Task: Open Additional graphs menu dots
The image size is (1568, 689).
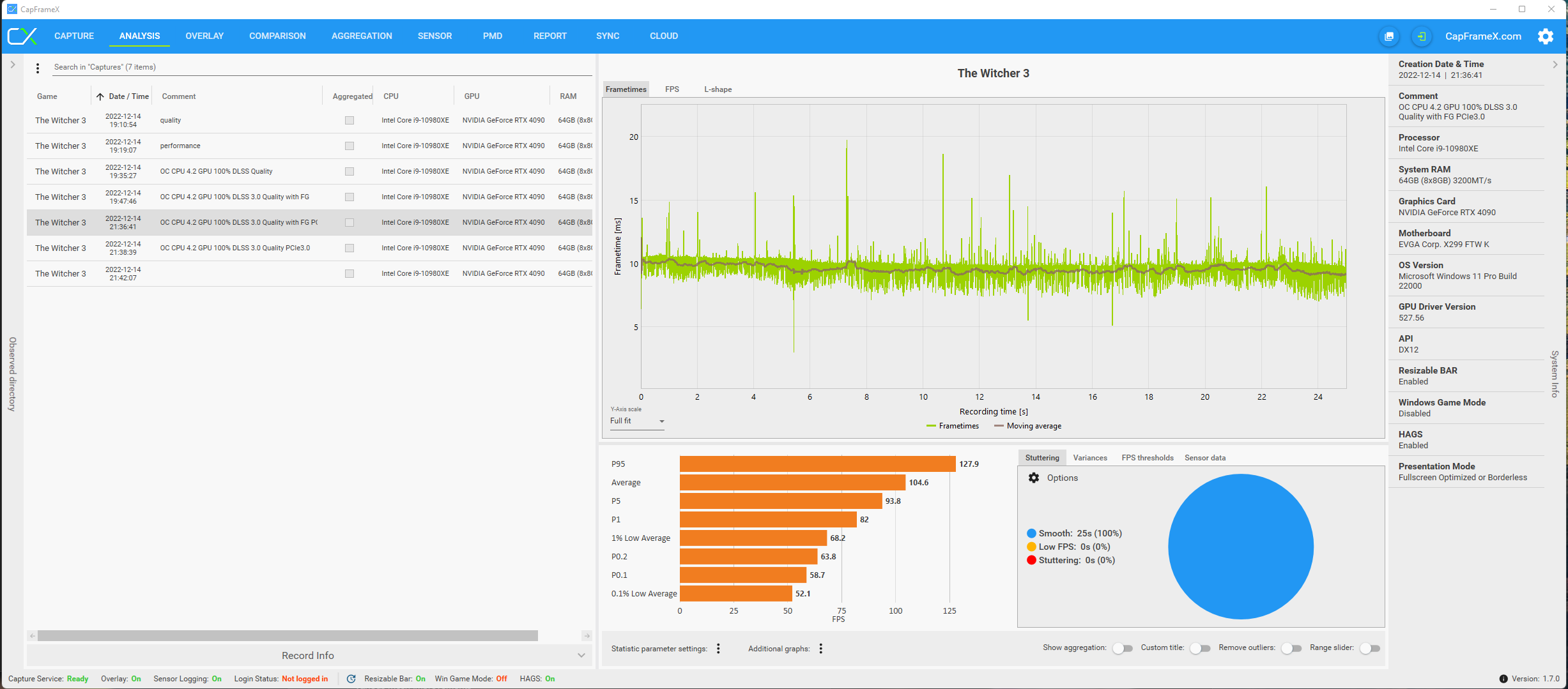Action: point(820,648)
